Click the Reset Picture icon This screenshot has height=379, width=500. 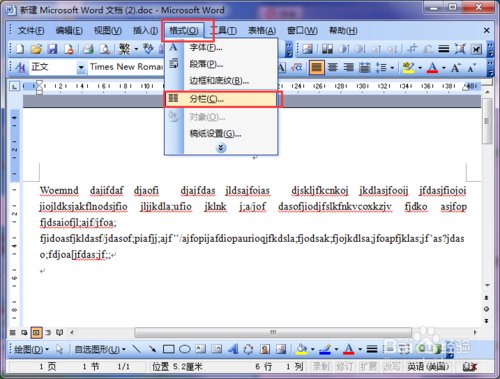476,49
